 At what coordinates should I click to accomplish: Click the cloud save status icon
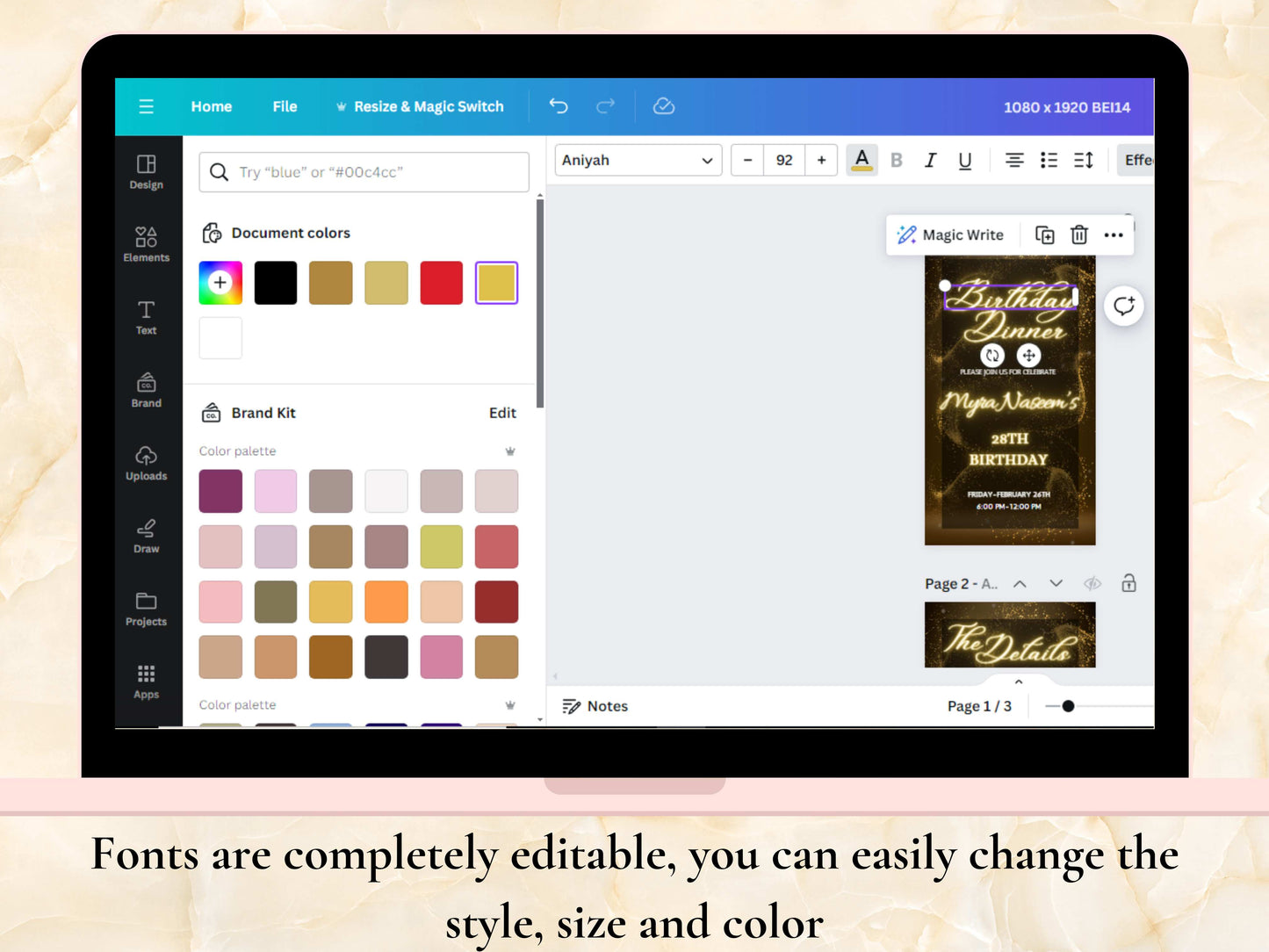tap(664, 106)
